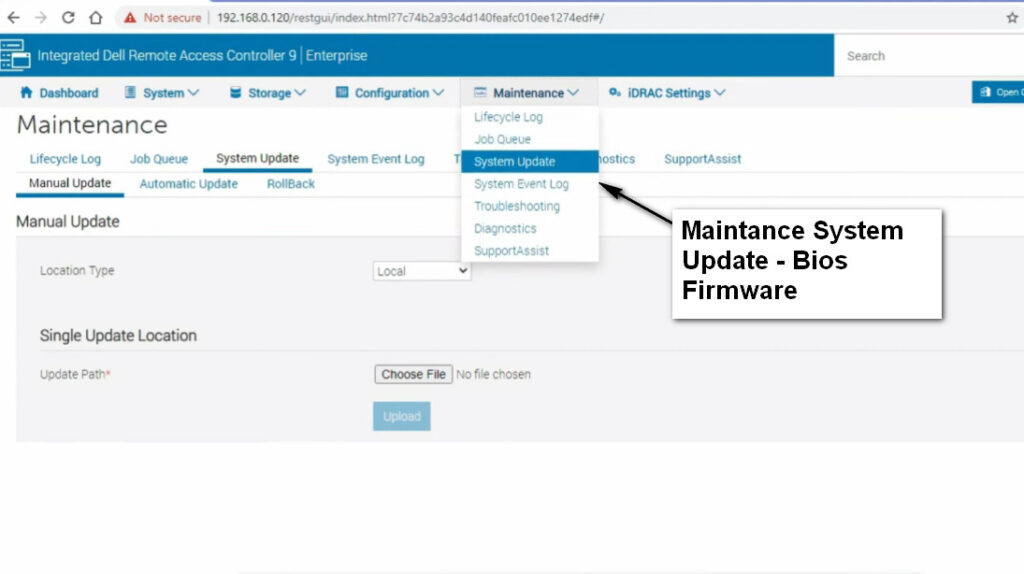Click the browser back arrow
The width and height of the screenshot is (1024, 574).
(x=13, y=17)
